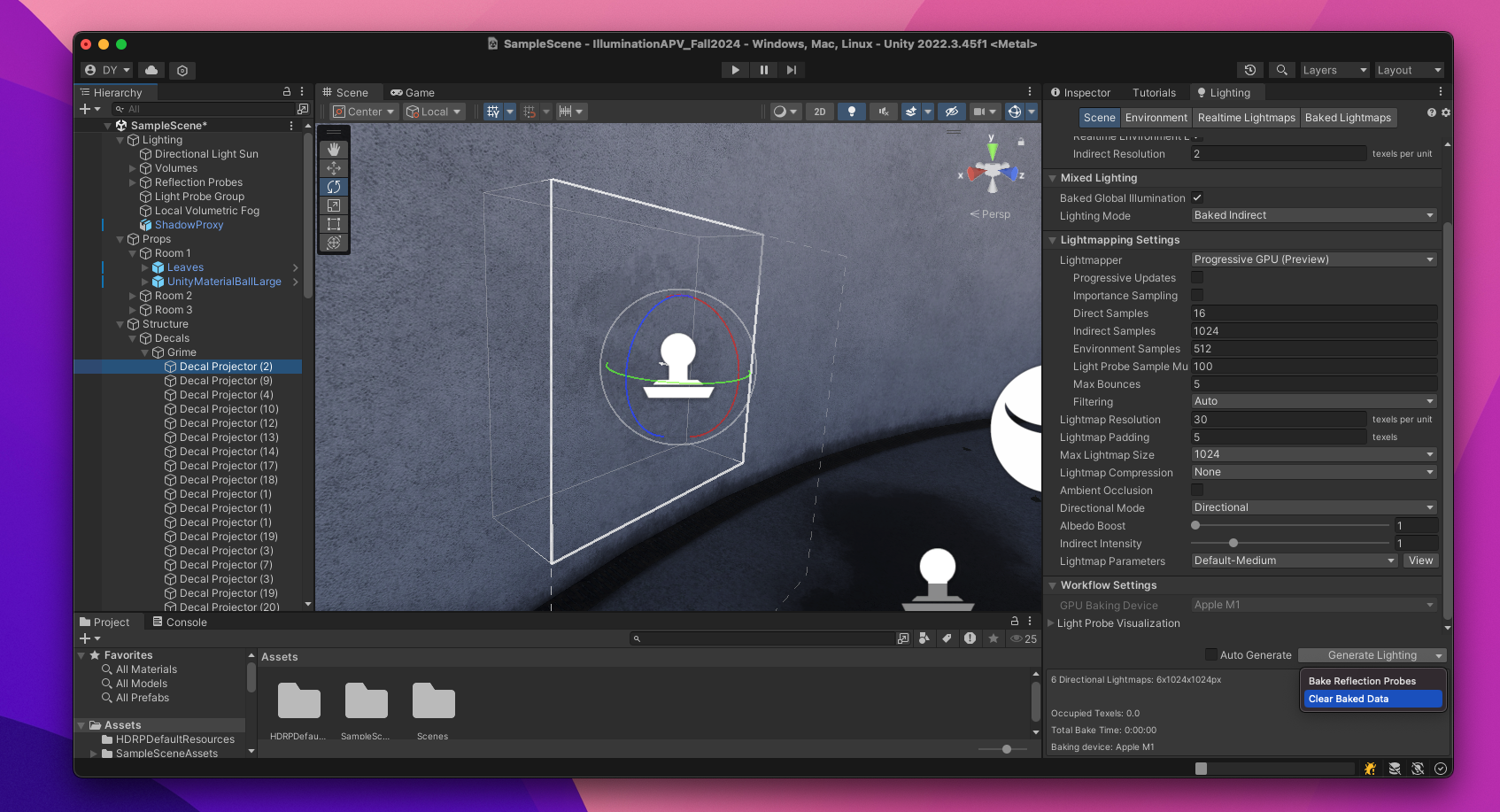Adjust Project icon size slider
Viewport: 1500px width, 812px height.
(x=1006, y=749)
